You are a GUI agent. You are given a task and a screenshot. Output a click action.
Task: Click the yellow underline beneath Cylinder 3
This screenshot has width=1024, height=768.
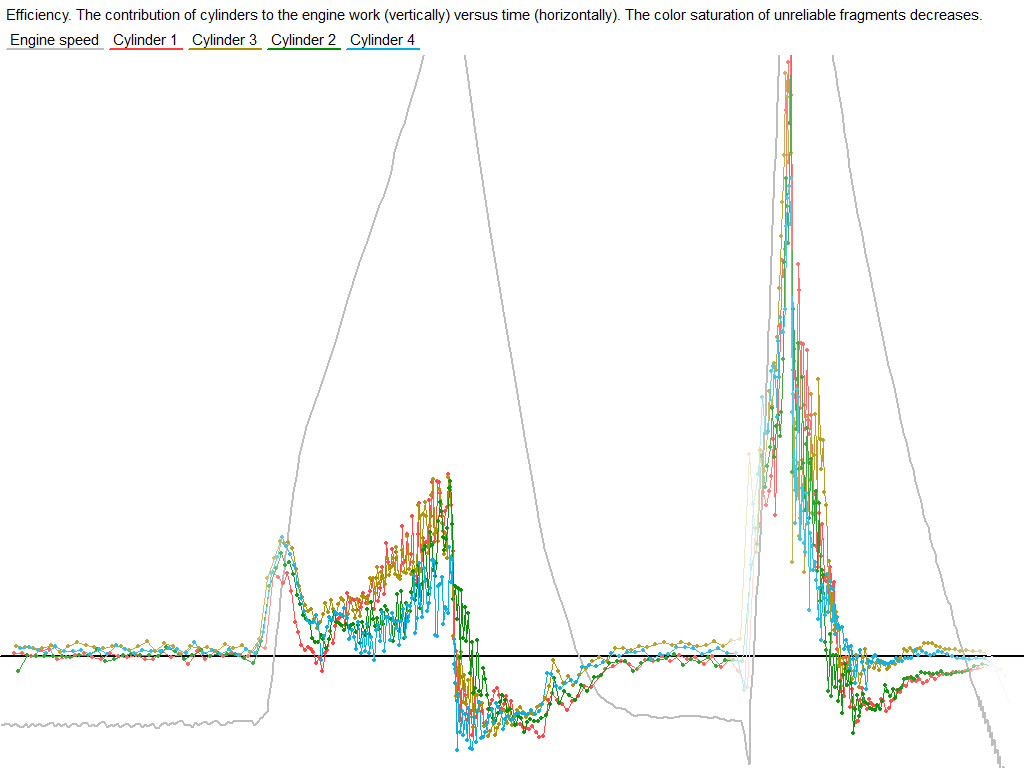coord(224,49)
